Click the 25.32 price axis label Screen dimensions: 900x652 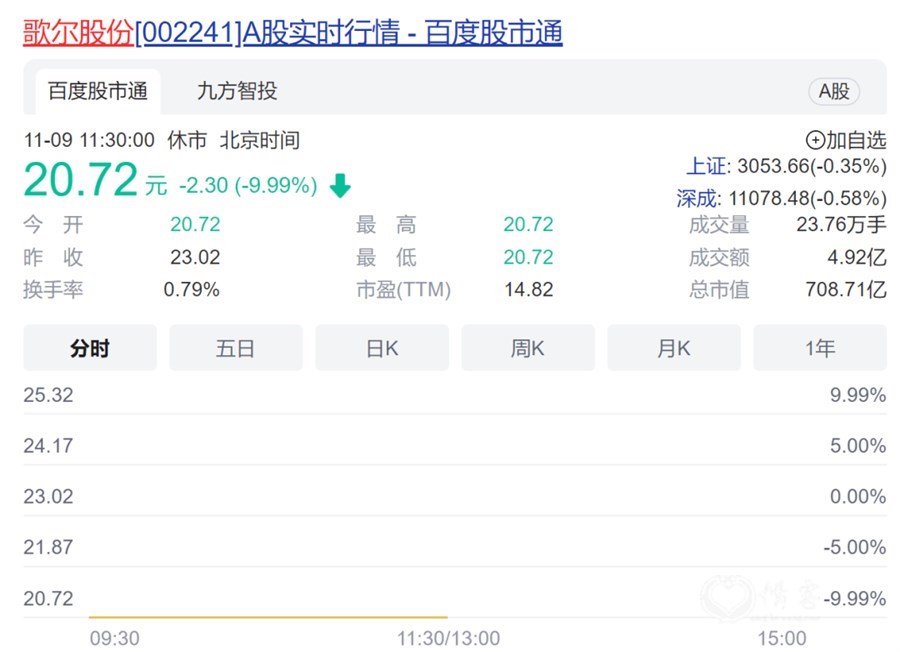48,395
